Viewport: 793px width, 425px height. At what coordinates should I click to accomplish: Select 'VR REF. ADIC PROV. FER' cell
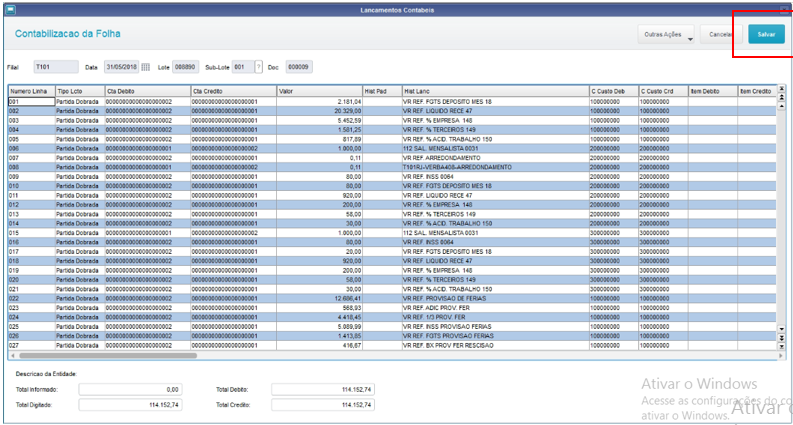495,308
